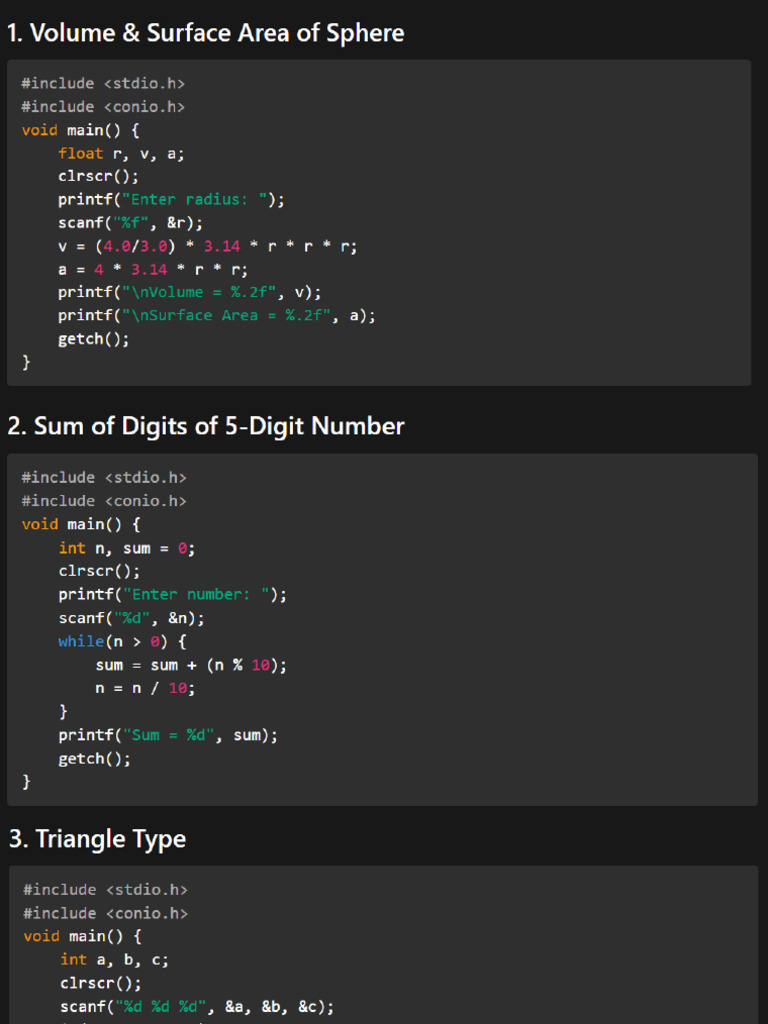The image size is (768, 1024).
Task: Click the "int a, b, c;" declaration line
Action: click(114, 960)
